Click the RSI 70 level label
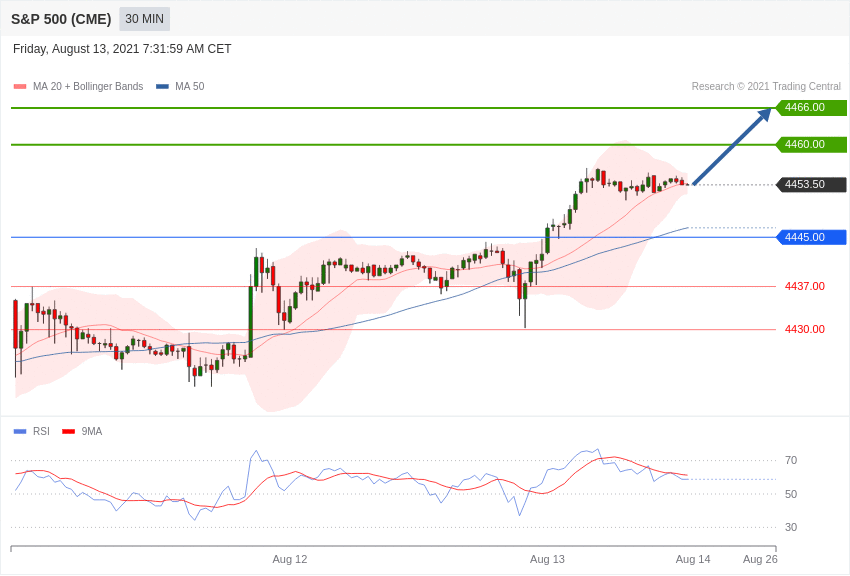Screen dimensions: 850x576 (x=791, y=461)
